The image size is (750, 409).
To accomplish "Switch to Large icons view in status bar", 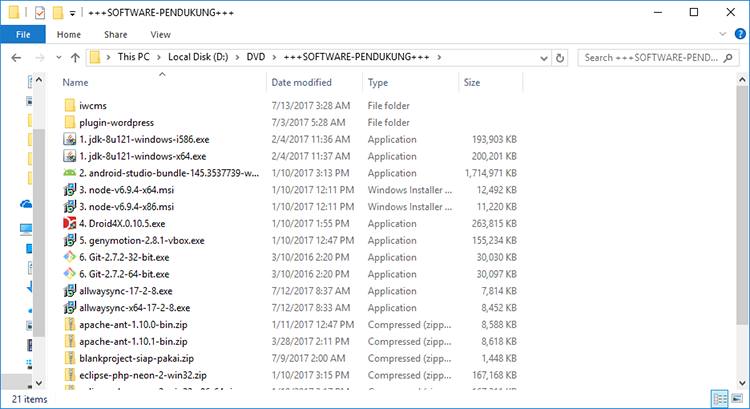I will tap(737, 398).
